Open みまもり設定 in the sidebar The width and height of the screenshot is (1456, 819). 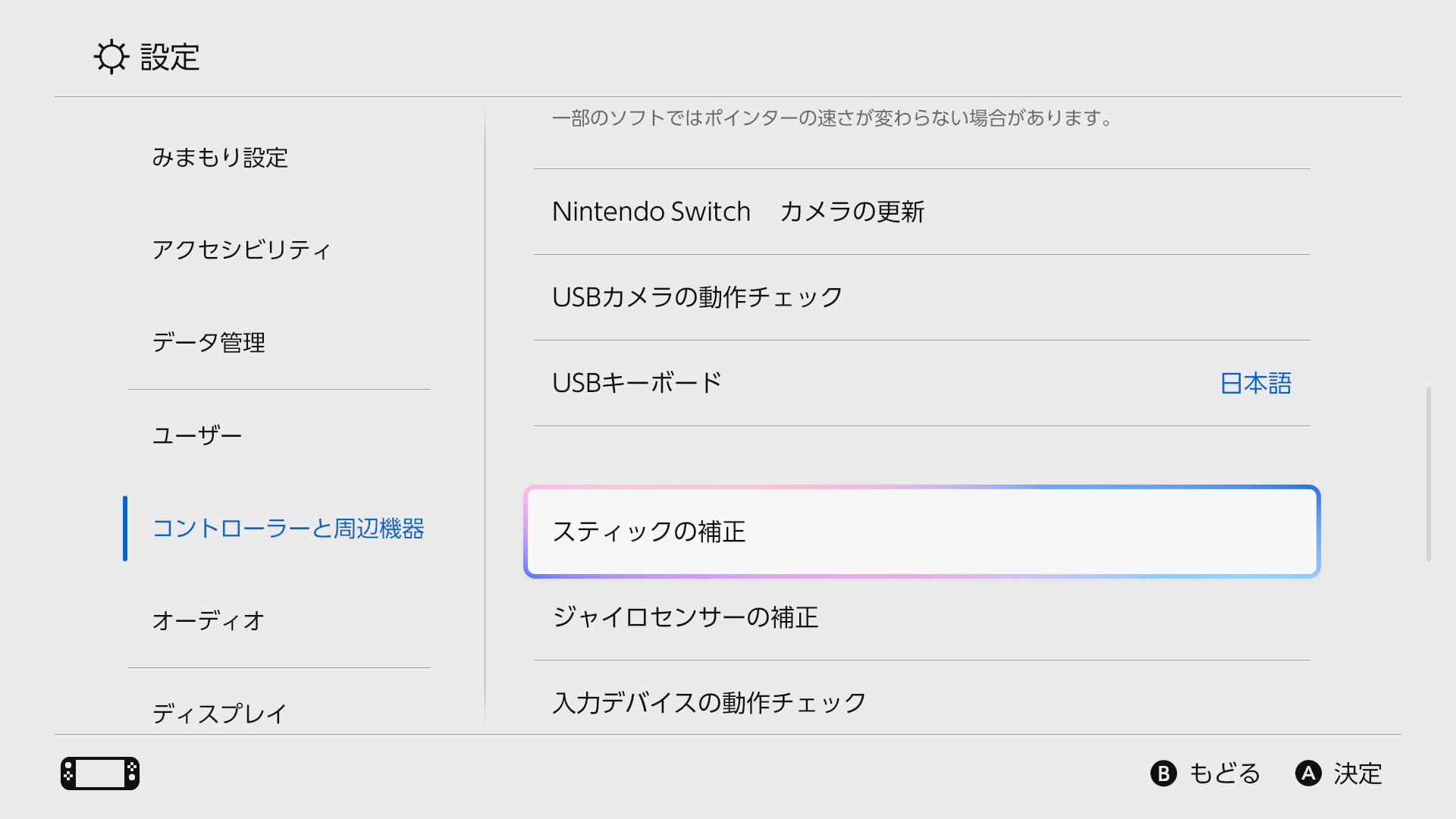pyautogui.click(x=220, y=158)
